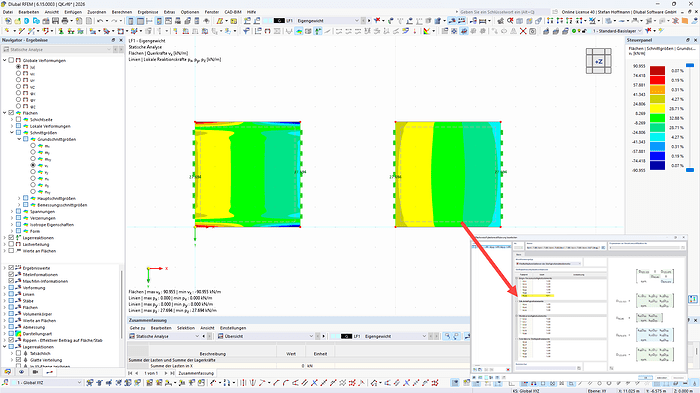Click the save file icon in toolbar
Image resolution: width=700 pixels, height=393 pixels.
tap(55, 21)
